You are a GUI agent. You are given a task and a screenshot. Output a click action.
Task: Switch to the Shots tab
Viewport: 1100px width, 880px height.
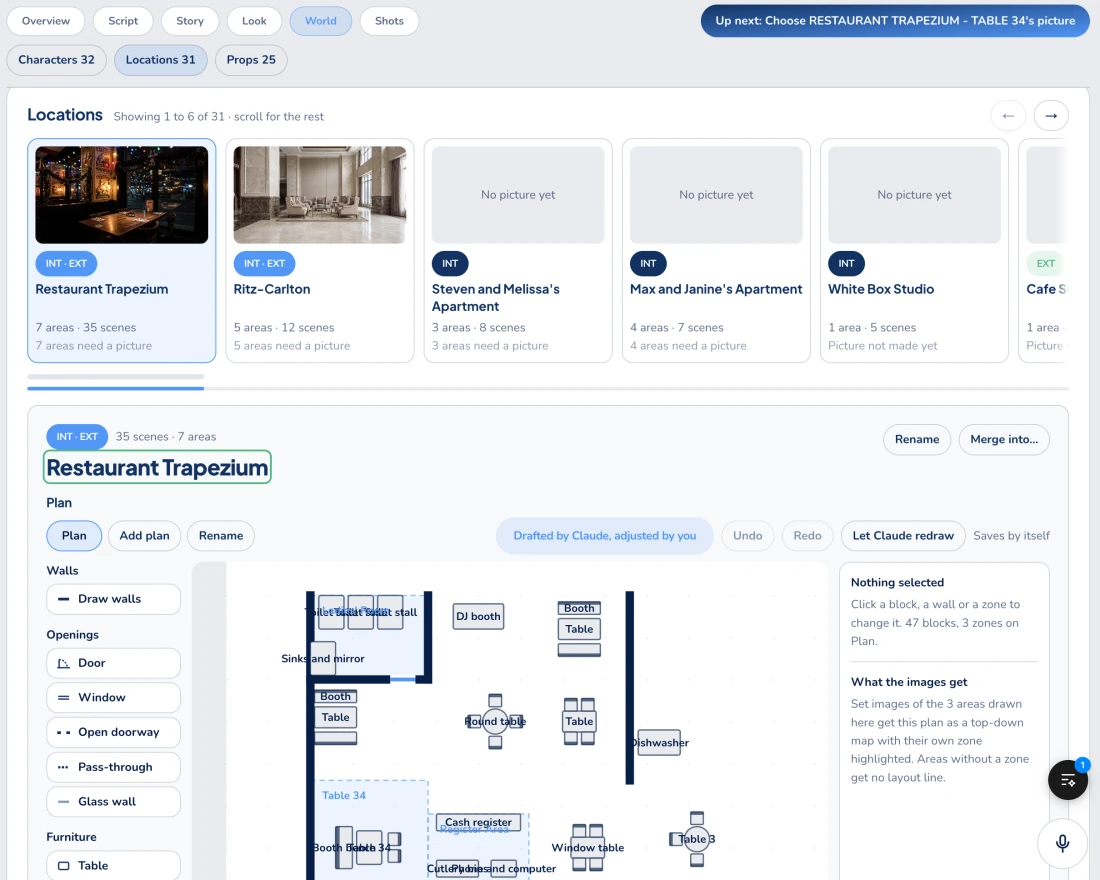pos(389,21)
